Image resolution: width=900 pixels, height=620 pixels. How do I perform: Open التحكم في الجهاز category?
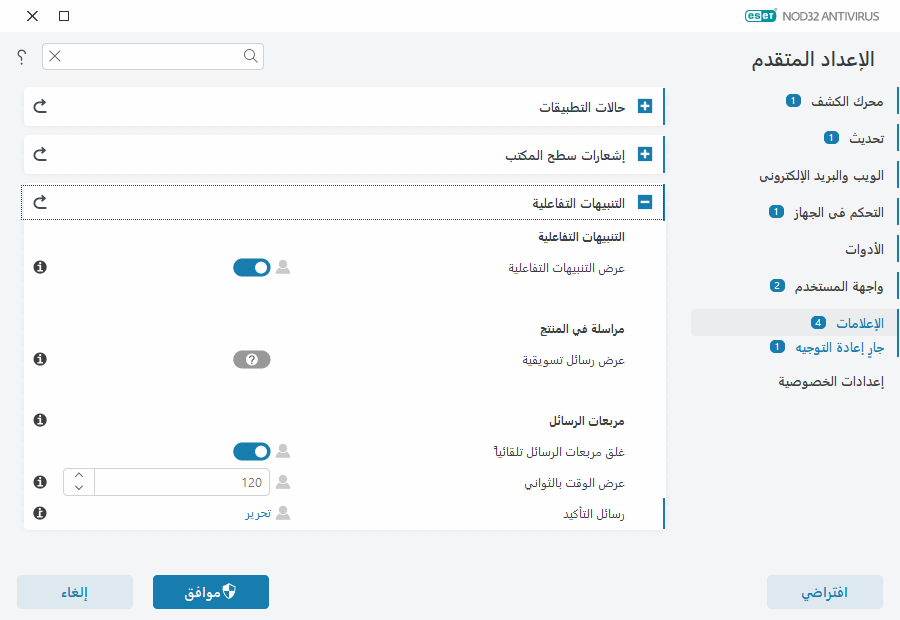click(839, 212)
